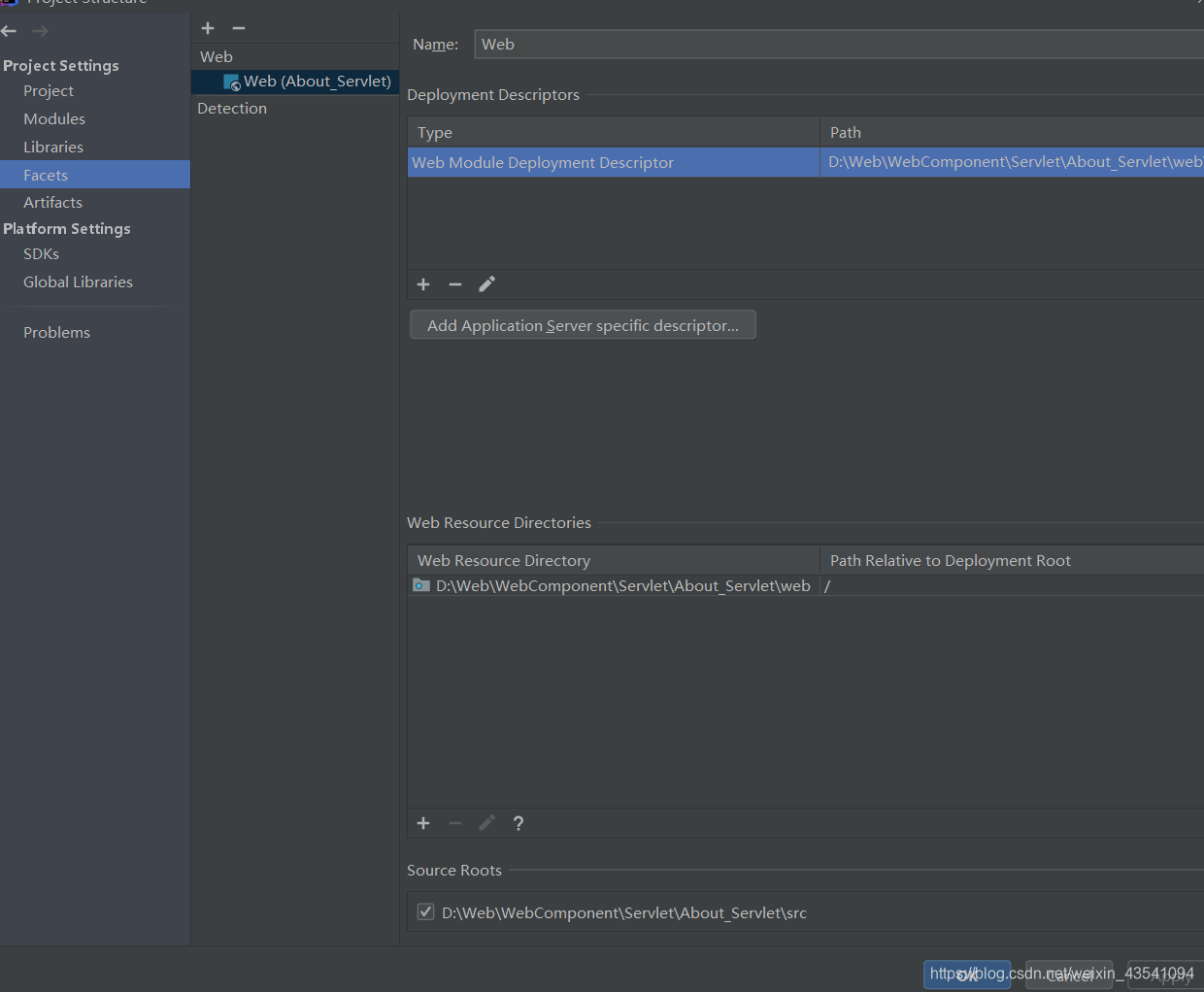This screenshot has height=992, width=1204.
Task: Click the forward navigation arrow
Action: coord(40,31)
